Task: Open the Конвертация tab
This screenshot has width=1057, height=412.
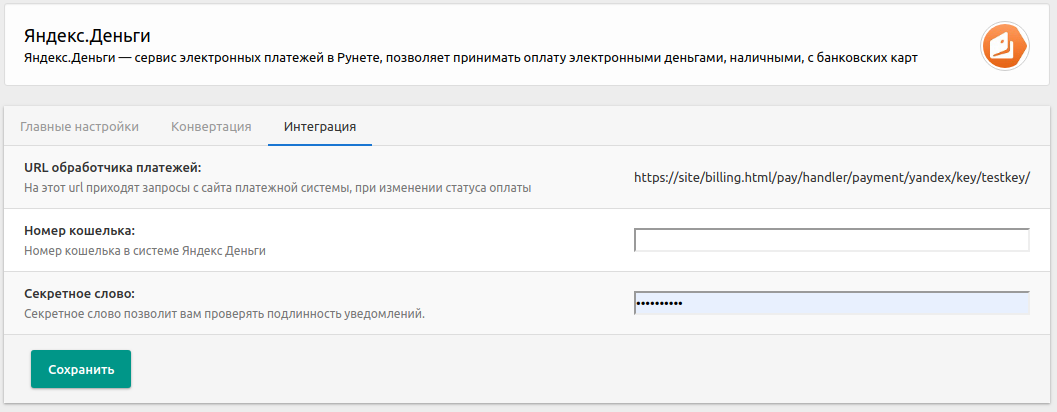Action: pyautogui.click(x=211, y=126)
